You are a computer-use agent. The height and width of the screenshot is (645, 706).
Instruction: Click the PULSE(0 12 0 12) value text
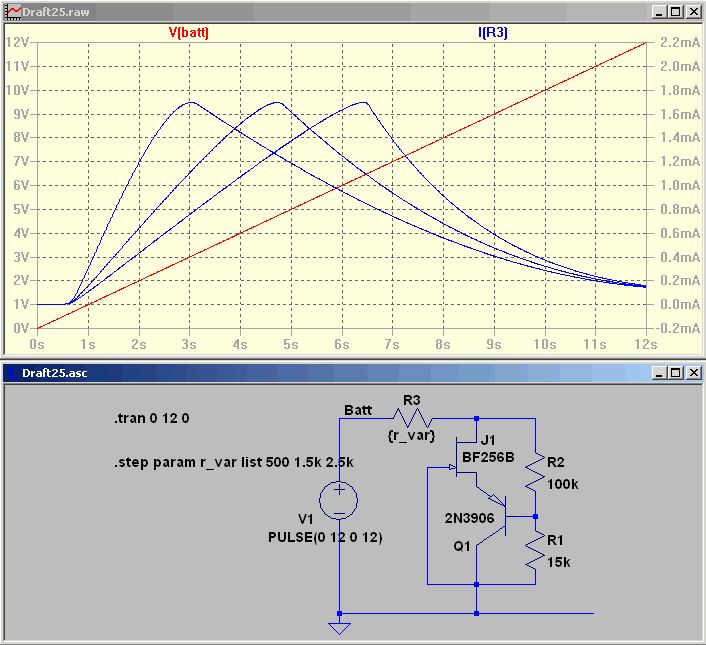coord(325,537)
